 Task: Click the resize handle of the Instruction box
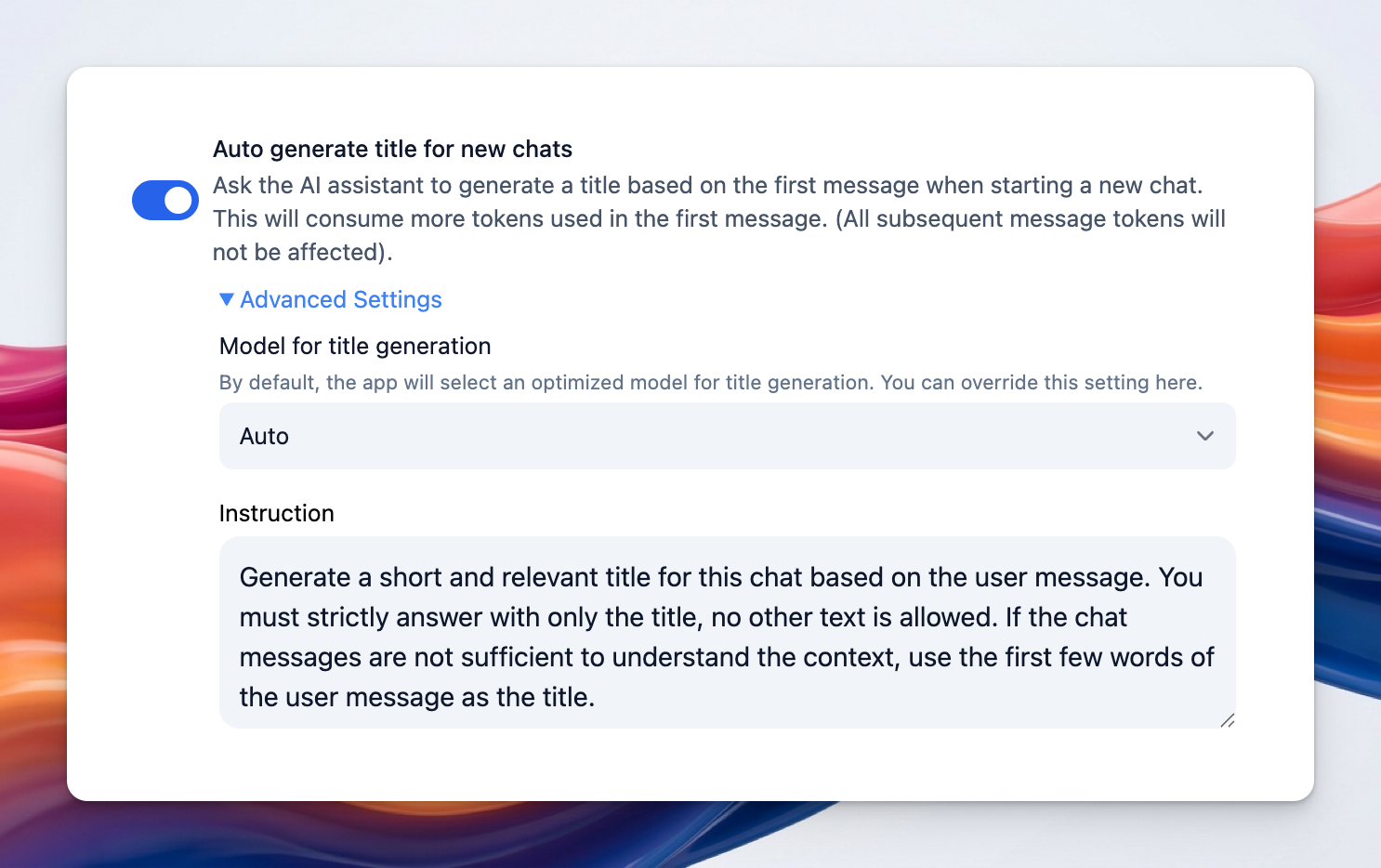(1227, 720)
